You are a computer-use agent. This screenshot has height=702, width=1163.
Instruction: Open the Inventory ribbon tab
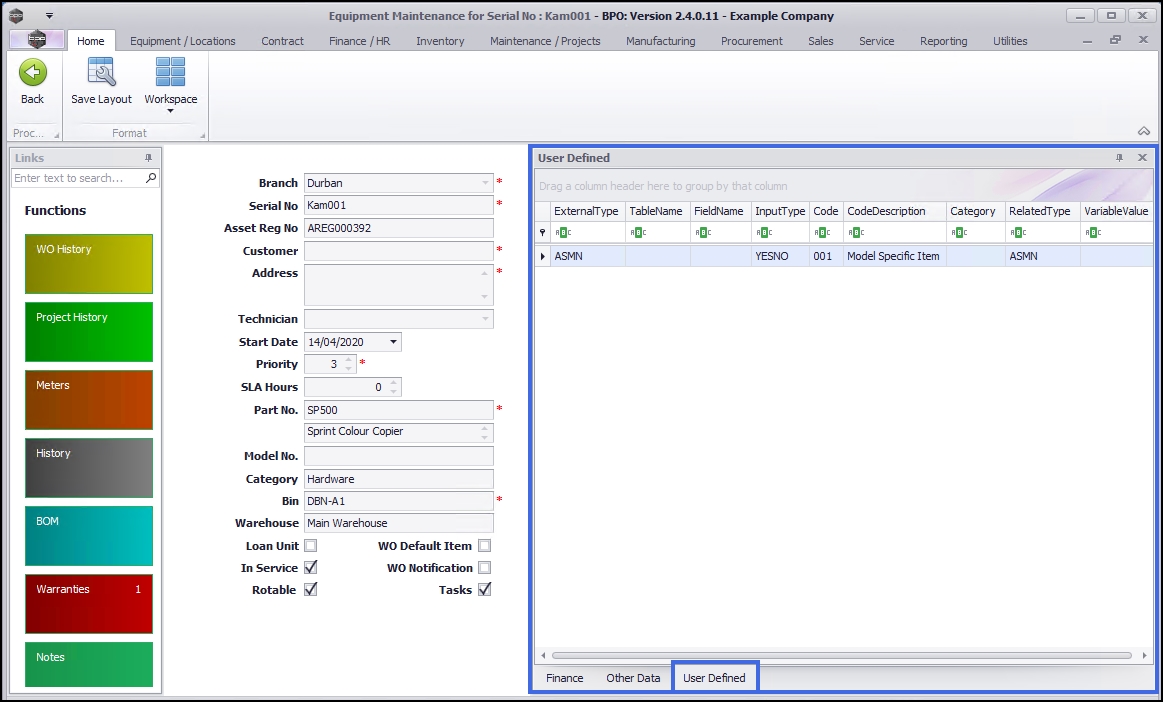click(440, 41)
